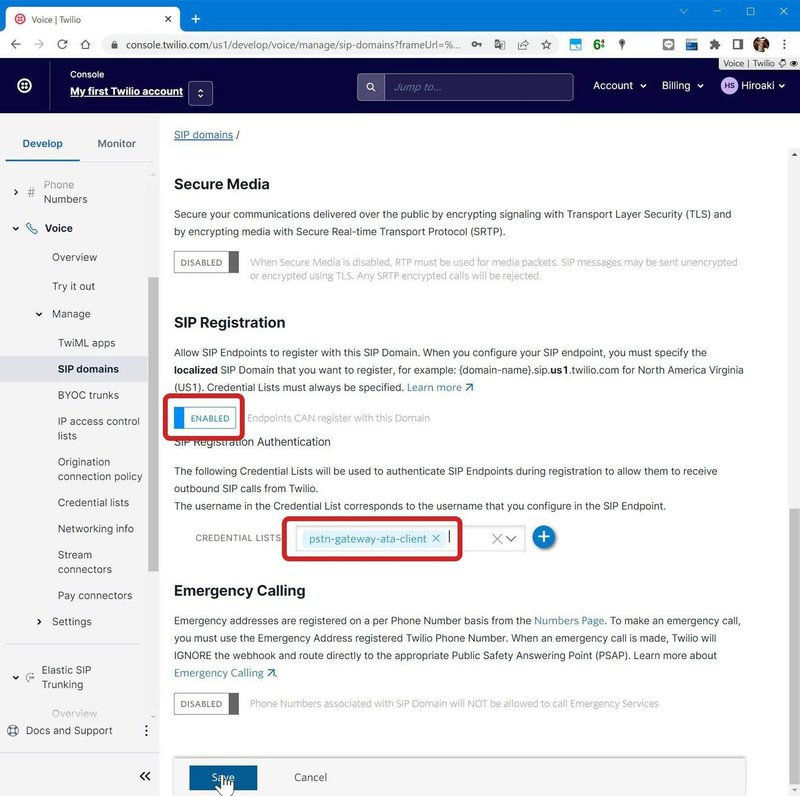Click the map pin extension icon
Screen dimensions: 800x796
[622, 45]
